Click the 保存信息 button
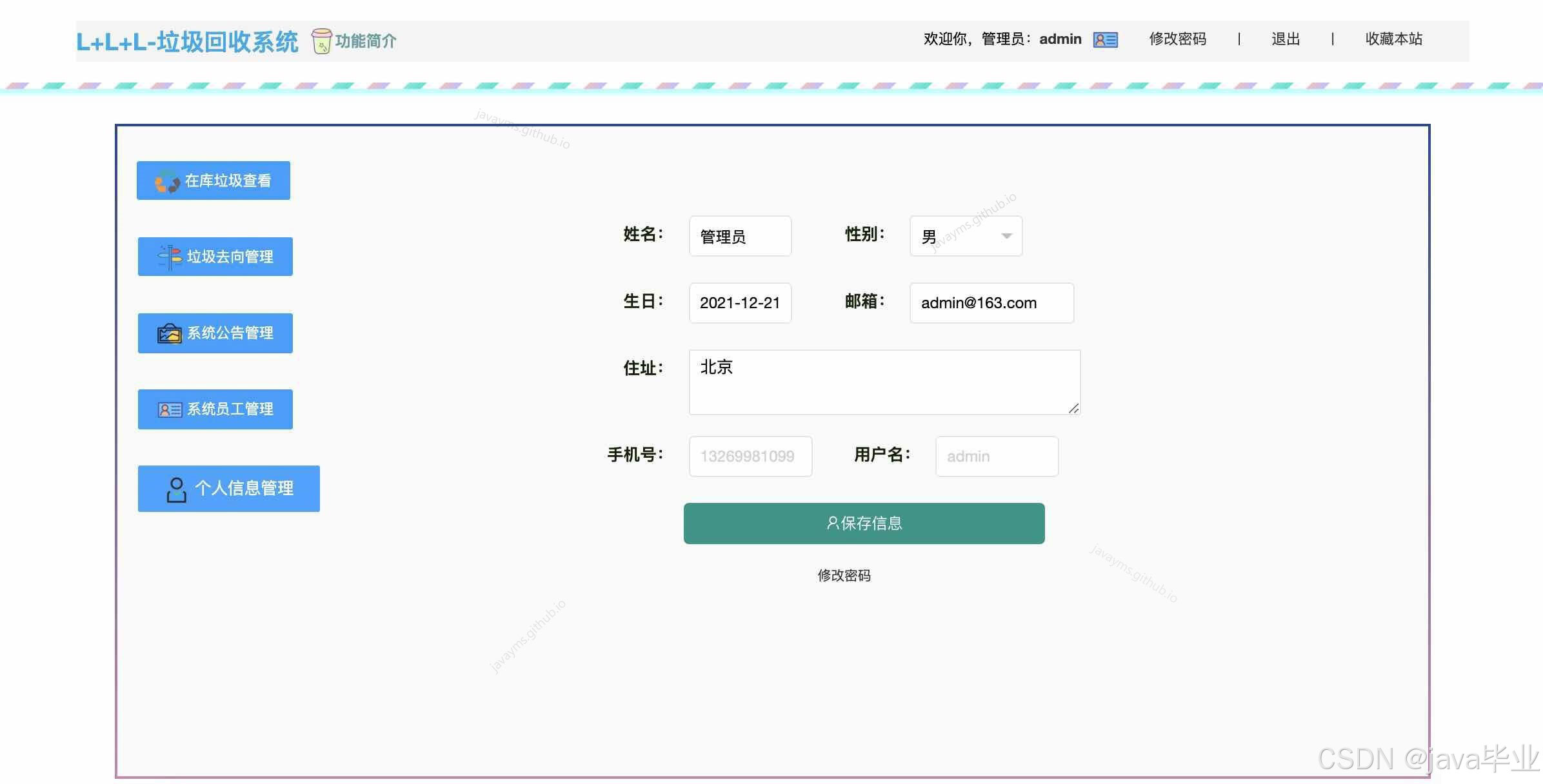This screenshot has height=784, width=1543. [864, 524]
